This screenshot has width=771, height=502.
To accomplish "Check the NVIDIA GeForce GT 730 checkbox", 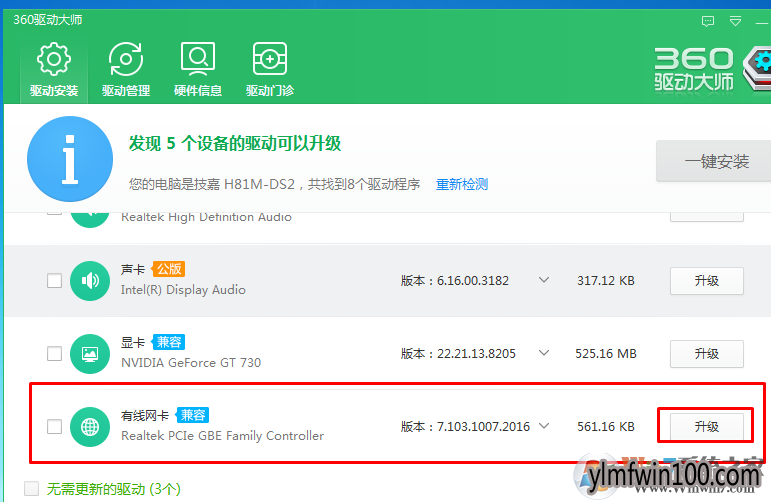I will 54,354.
